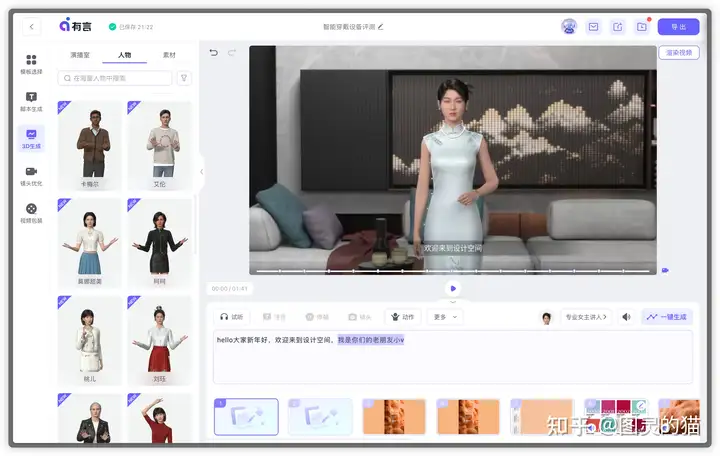Select the female character in red skirt
The width and height of the screenshot is (720, 456).
[x=159, y=340]
